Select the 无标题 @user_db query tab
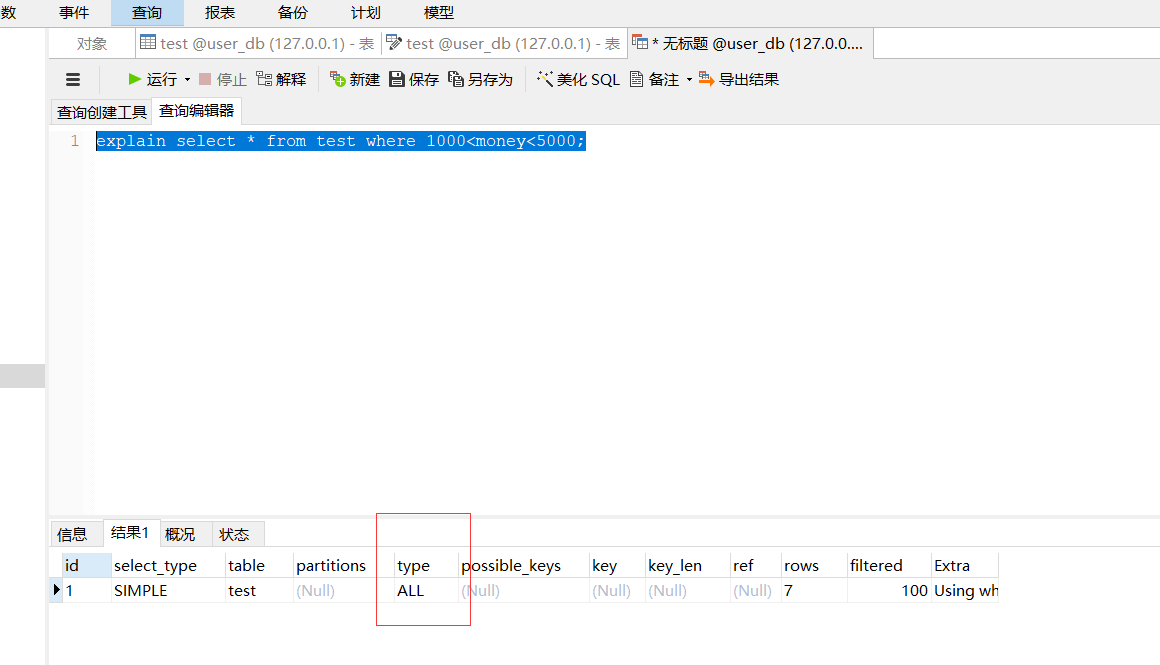The image size is (1160, 665). click(750, 44)
